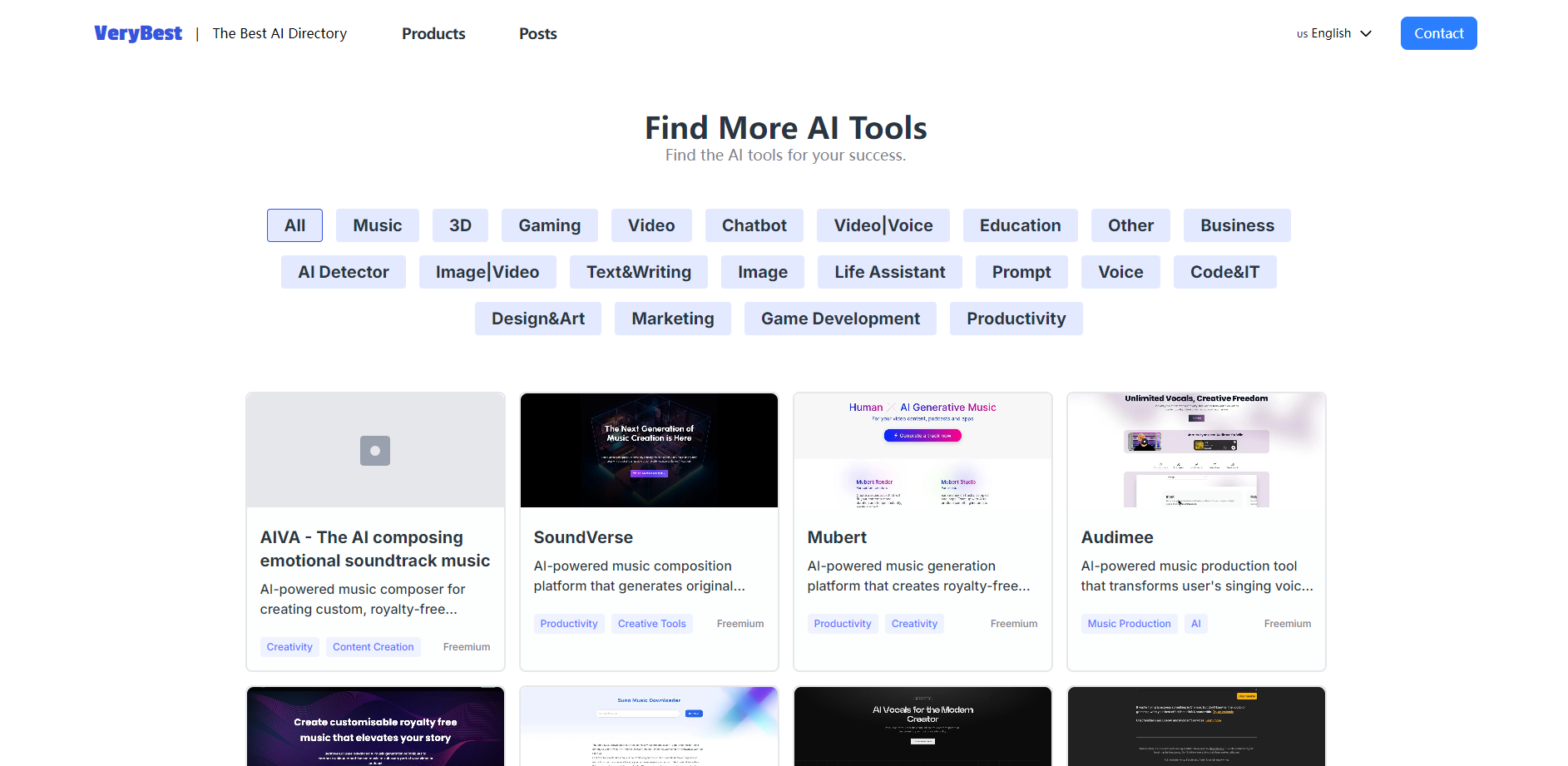This screenshot has width=1568, height=766.
Task: Filter by the Music category
Action: tap(378, 225)
